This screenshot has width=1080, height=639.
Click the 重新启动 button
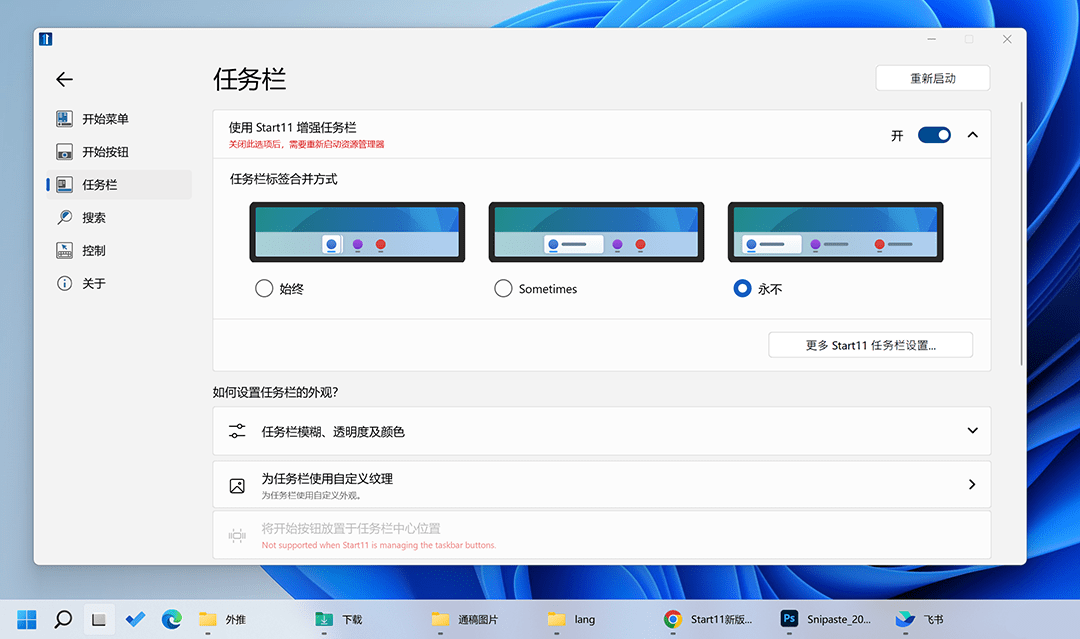tap(933, 78)
